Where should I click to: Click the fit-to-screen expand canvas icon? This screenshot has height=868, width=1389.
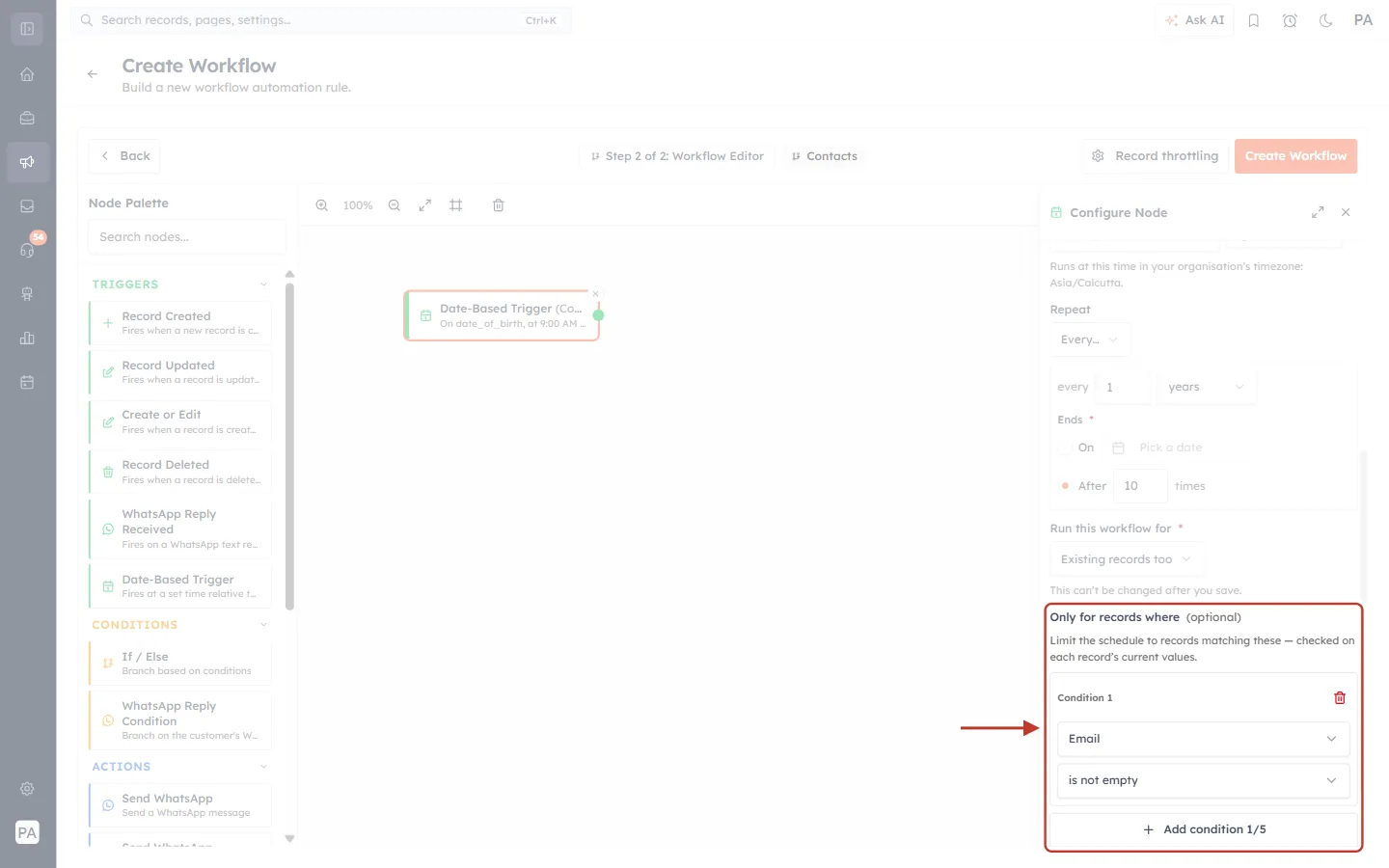click(424, 205)
